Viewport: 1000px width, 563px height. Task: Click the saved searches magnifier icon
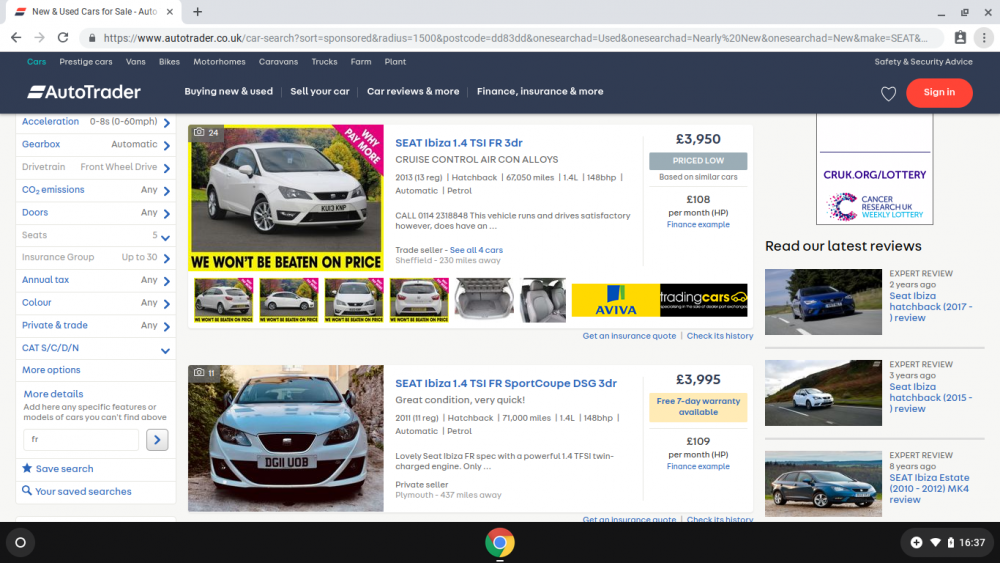click(27, 490)
